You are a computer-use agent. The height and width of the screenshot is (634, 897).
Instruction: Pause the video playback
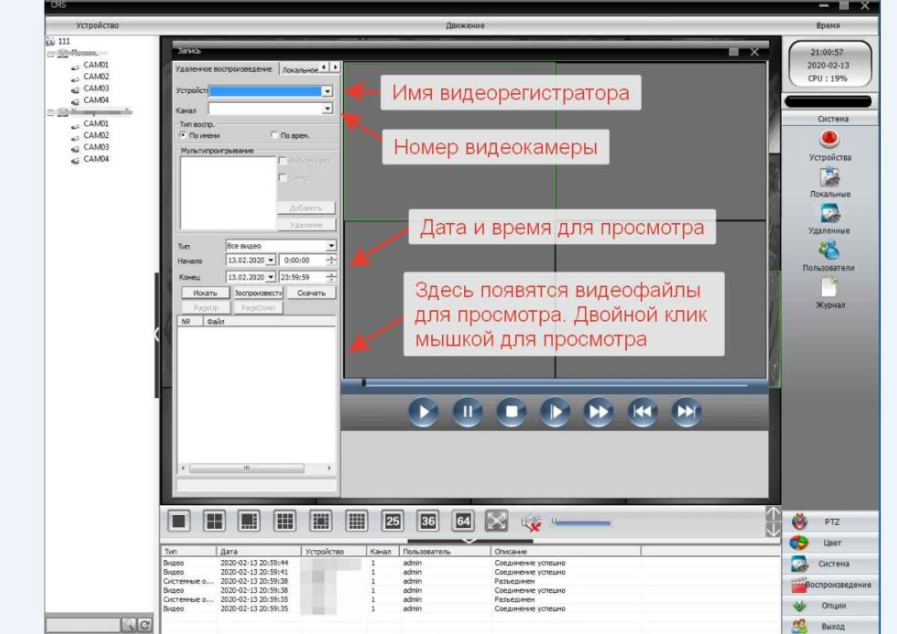click(467, 411)
